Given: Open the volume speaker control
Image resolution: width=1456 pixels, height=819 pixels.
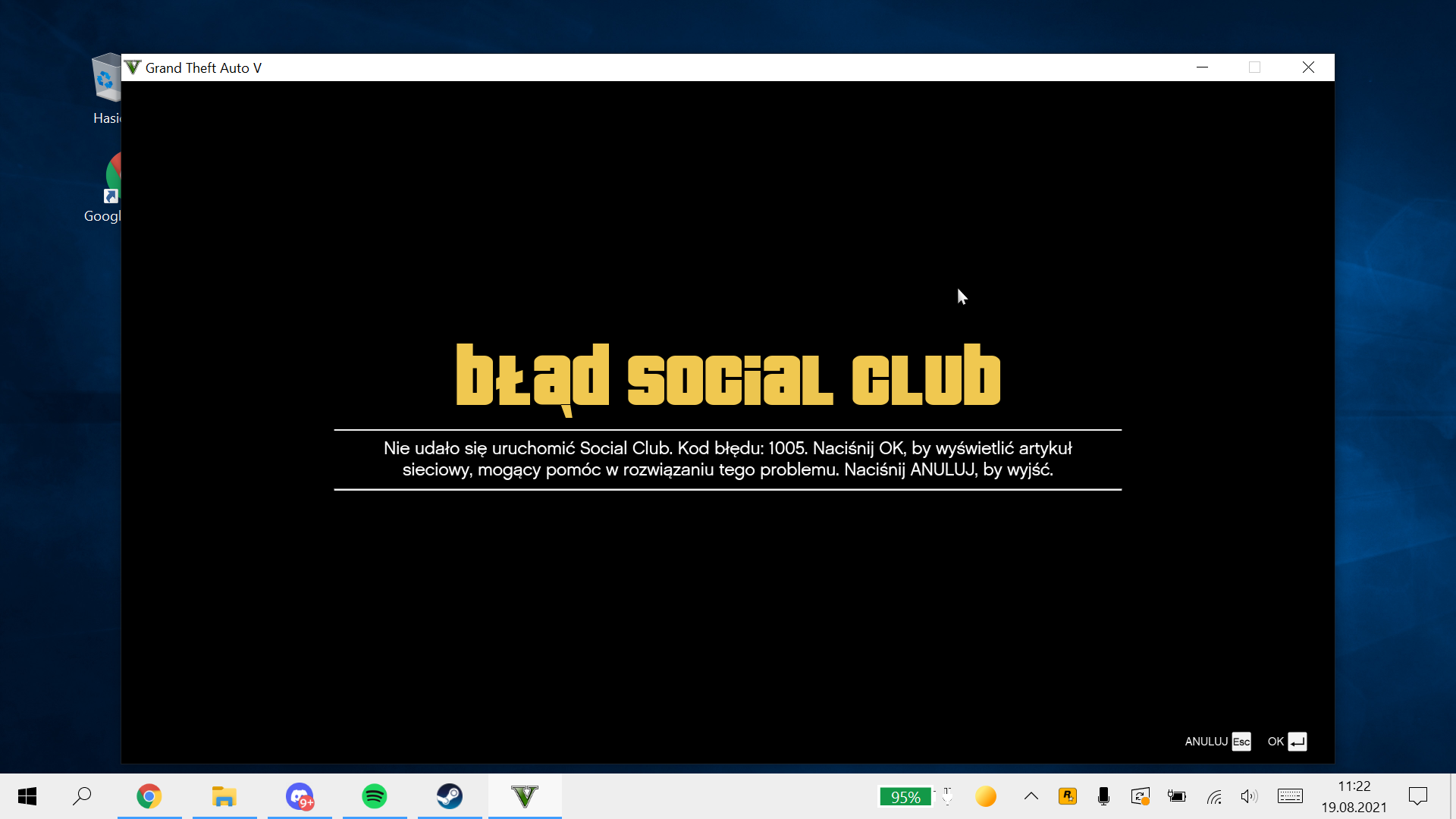Looking at the screenshot, I should (1249, 796).
